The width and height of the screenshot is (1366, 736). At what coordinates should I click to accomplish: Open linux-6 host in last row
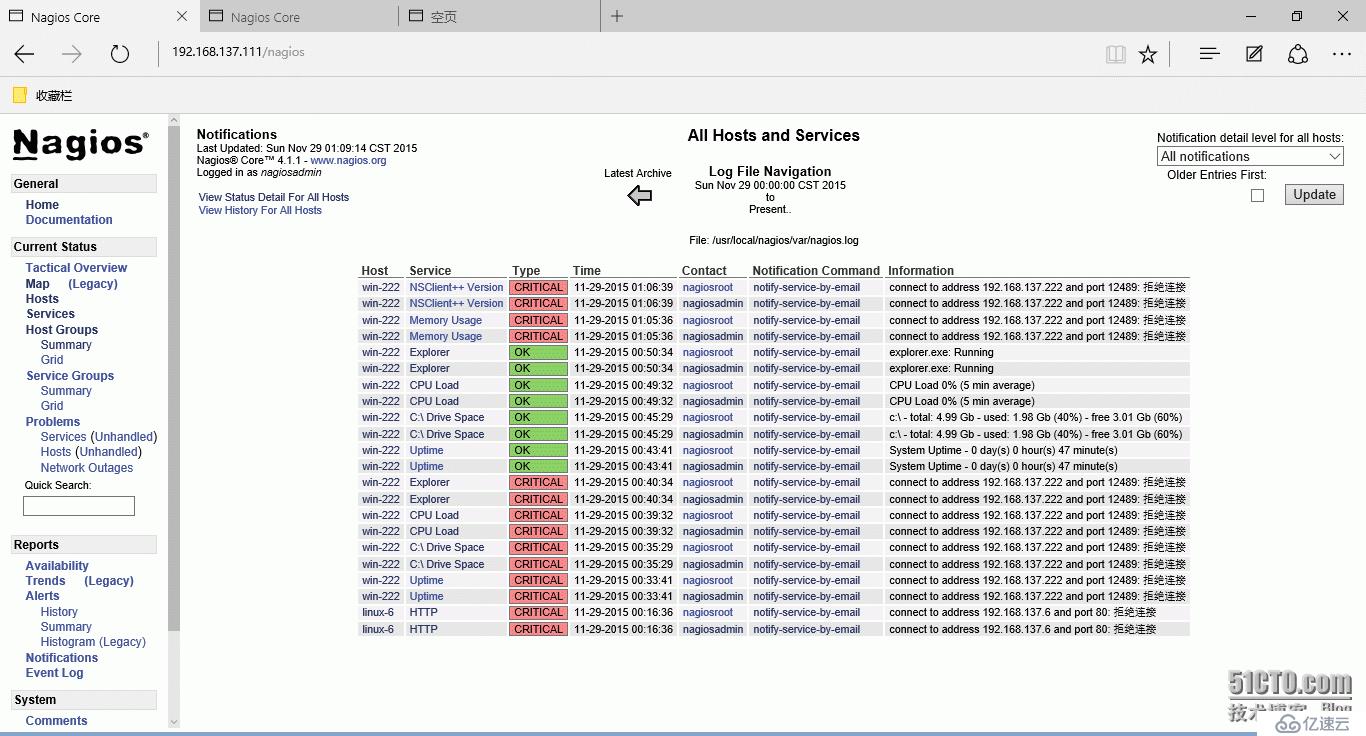click(x=378, y=629)
